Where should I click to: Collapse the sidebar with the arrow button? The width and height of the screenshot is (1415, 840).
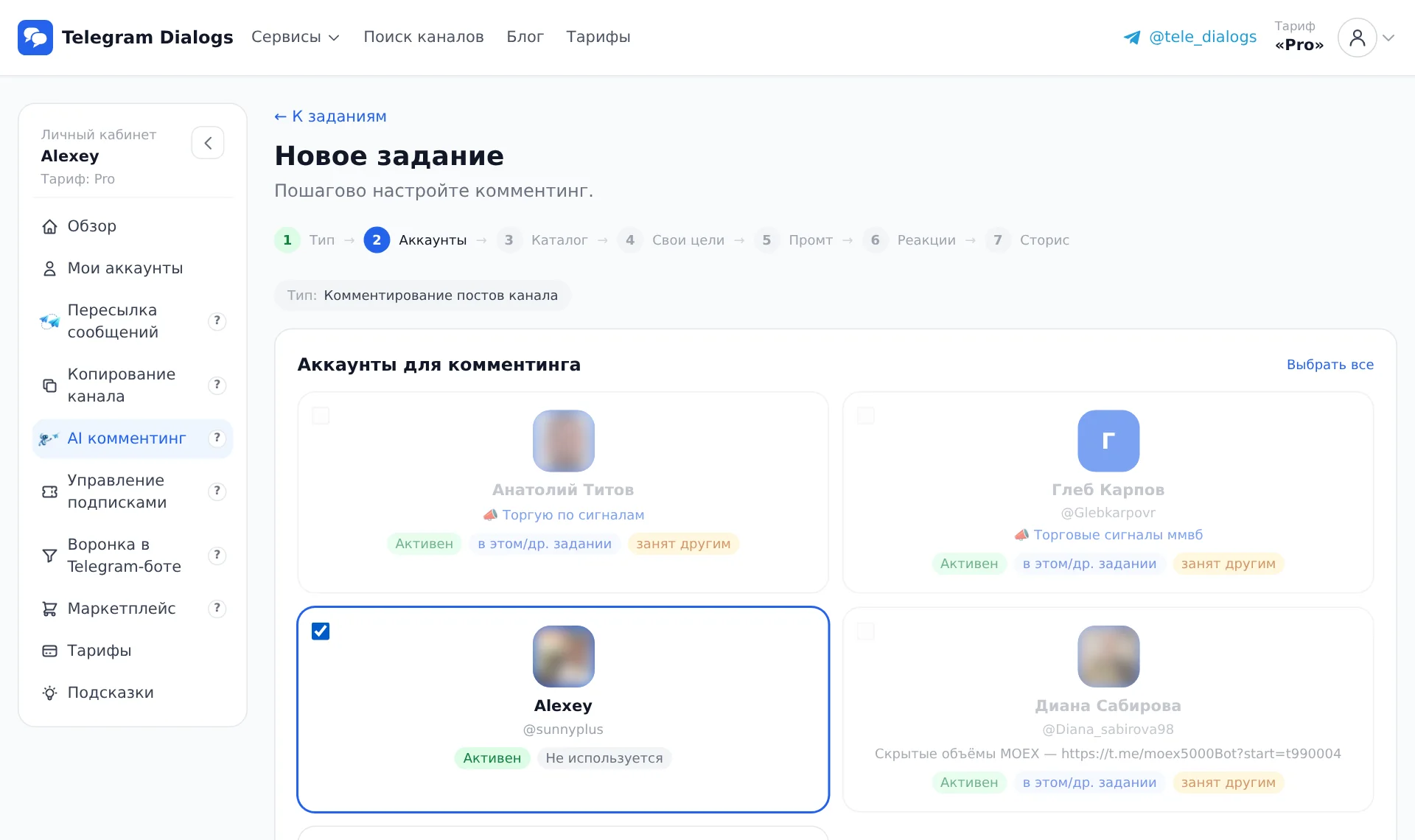[208, 143]
